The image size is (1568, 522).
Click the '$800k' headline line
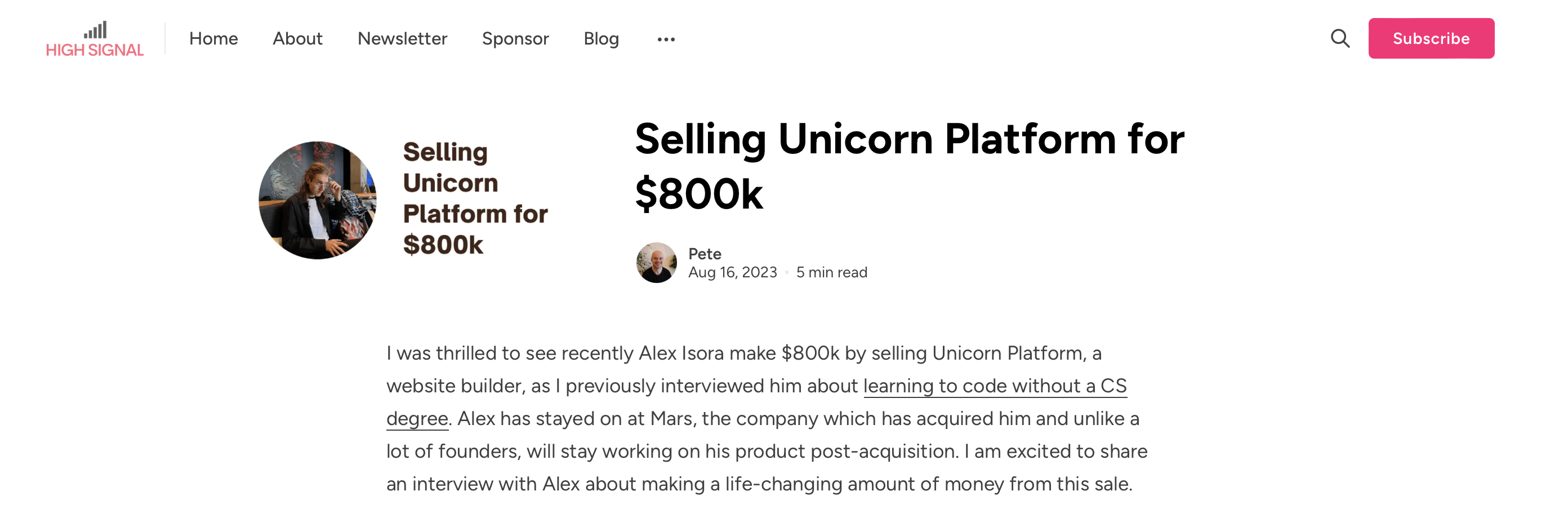coord(698,194)
